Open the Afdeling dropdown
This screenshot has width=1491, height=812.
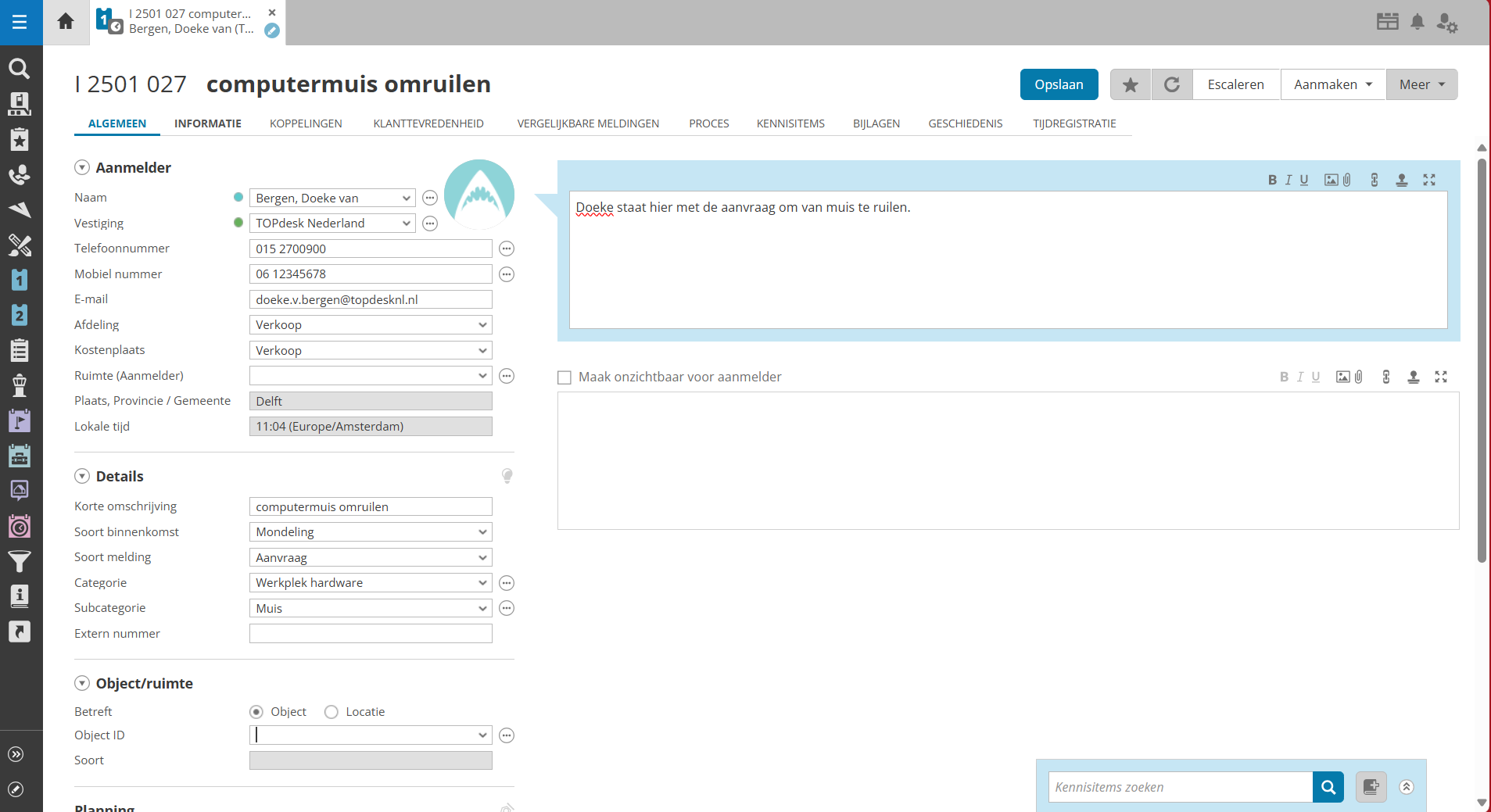pyautogui.click(x=370, y=325)
